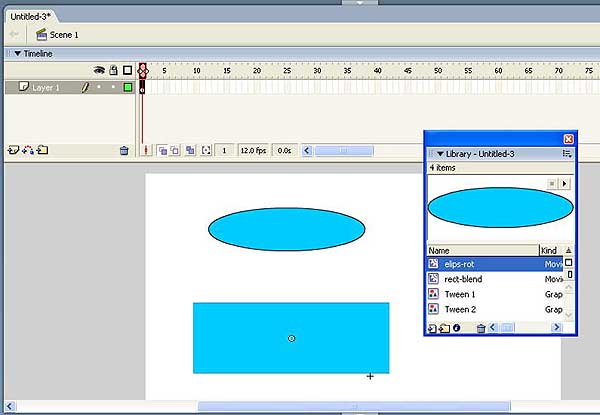The height and width of the screenshot is (415, 600).
Task: Open the Library panel options menu
Action: pos(567,154)
